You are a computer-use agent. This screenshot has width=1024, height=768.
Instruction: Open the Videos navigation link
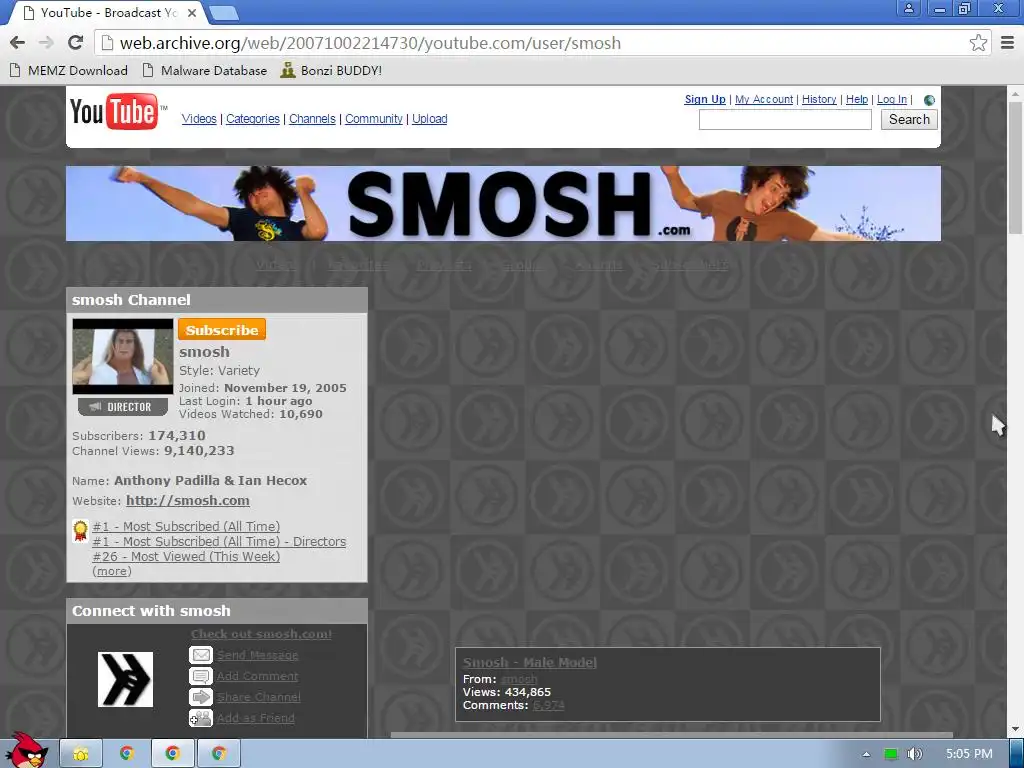pyautogui.click(x=199, y=119)
